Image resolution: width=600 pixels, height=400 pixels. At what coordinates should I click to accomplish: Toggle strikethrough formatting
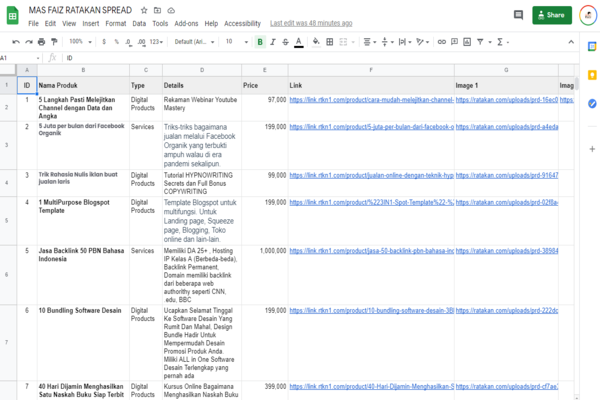[x=286, y=42]
